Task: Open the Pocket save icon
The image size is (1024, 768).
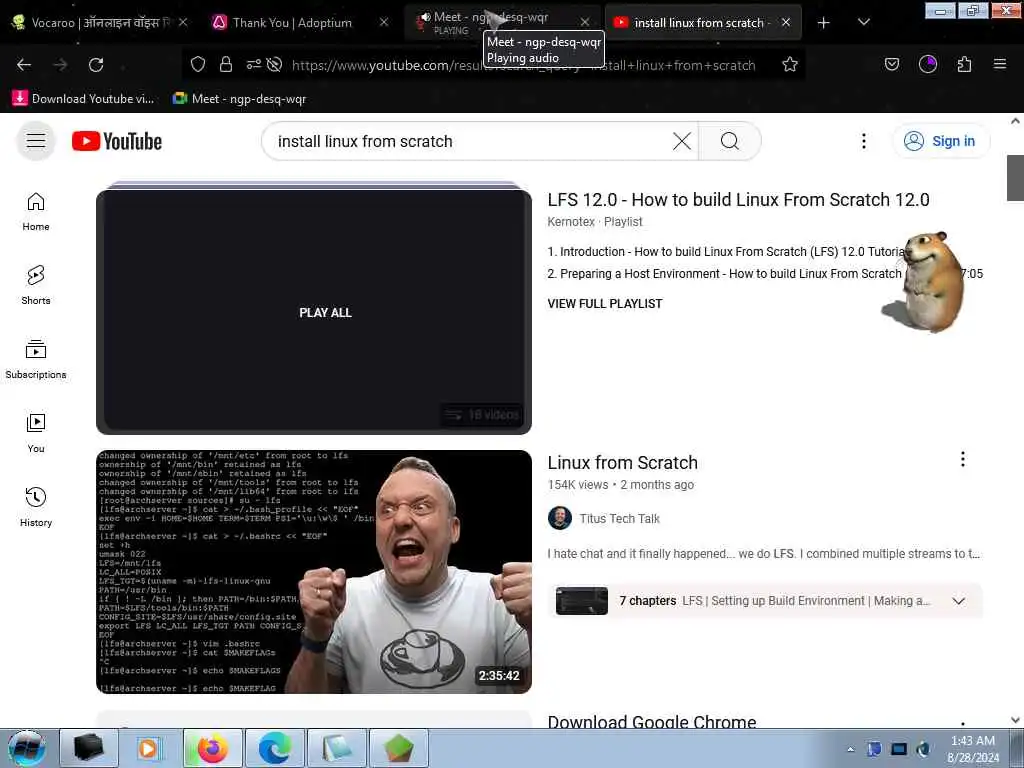Action: click(891, 64)
